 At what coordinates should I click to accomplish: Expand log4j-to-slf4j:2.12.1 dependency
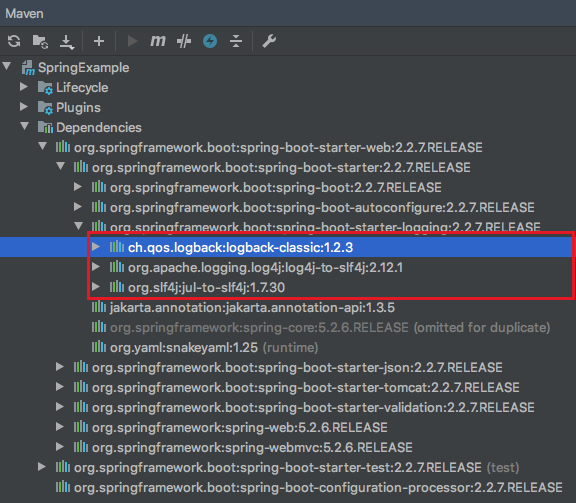[x=96, y=267]
